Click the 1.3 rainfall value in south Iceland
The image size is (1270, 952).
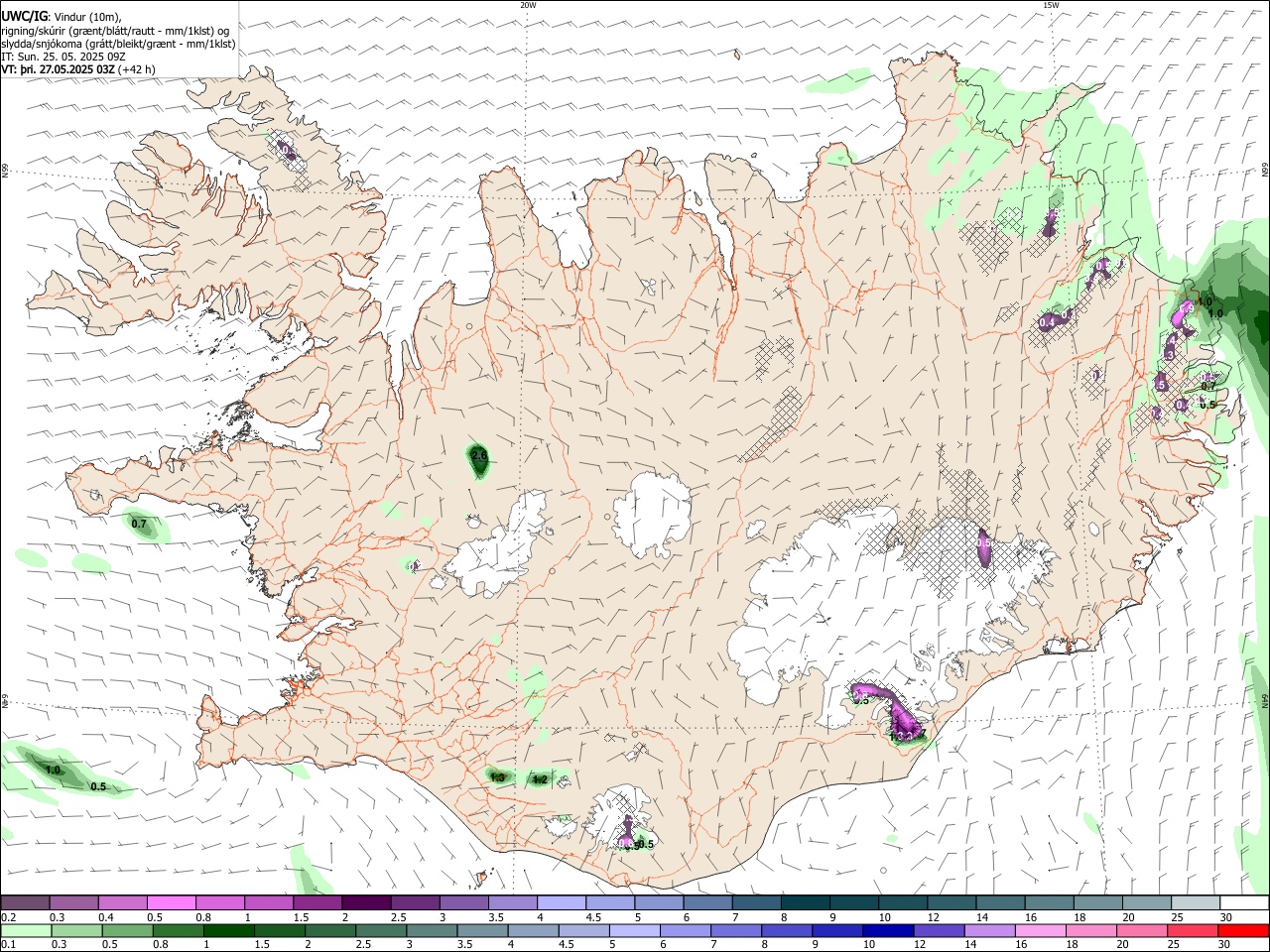498,778
